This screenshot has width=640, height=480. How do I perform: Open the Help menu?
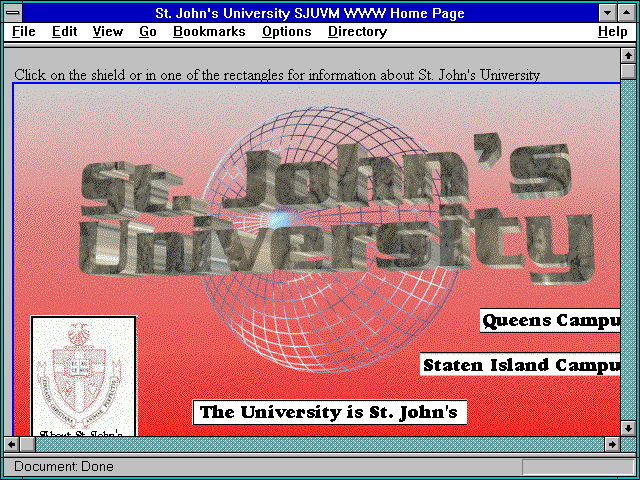coord(613,32)
